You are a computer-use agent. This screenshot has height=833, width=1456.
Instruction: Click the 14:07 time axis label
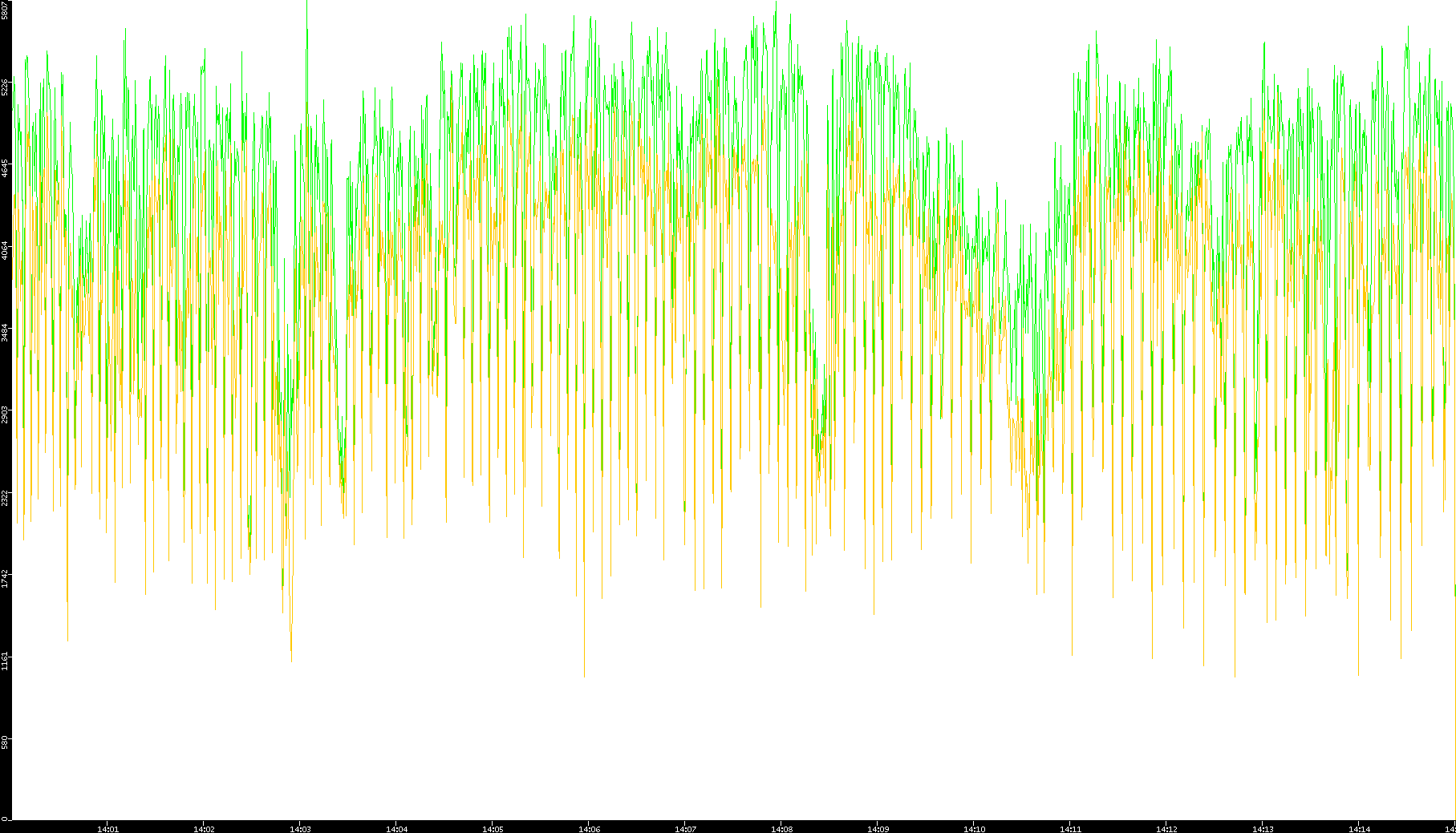685,829
